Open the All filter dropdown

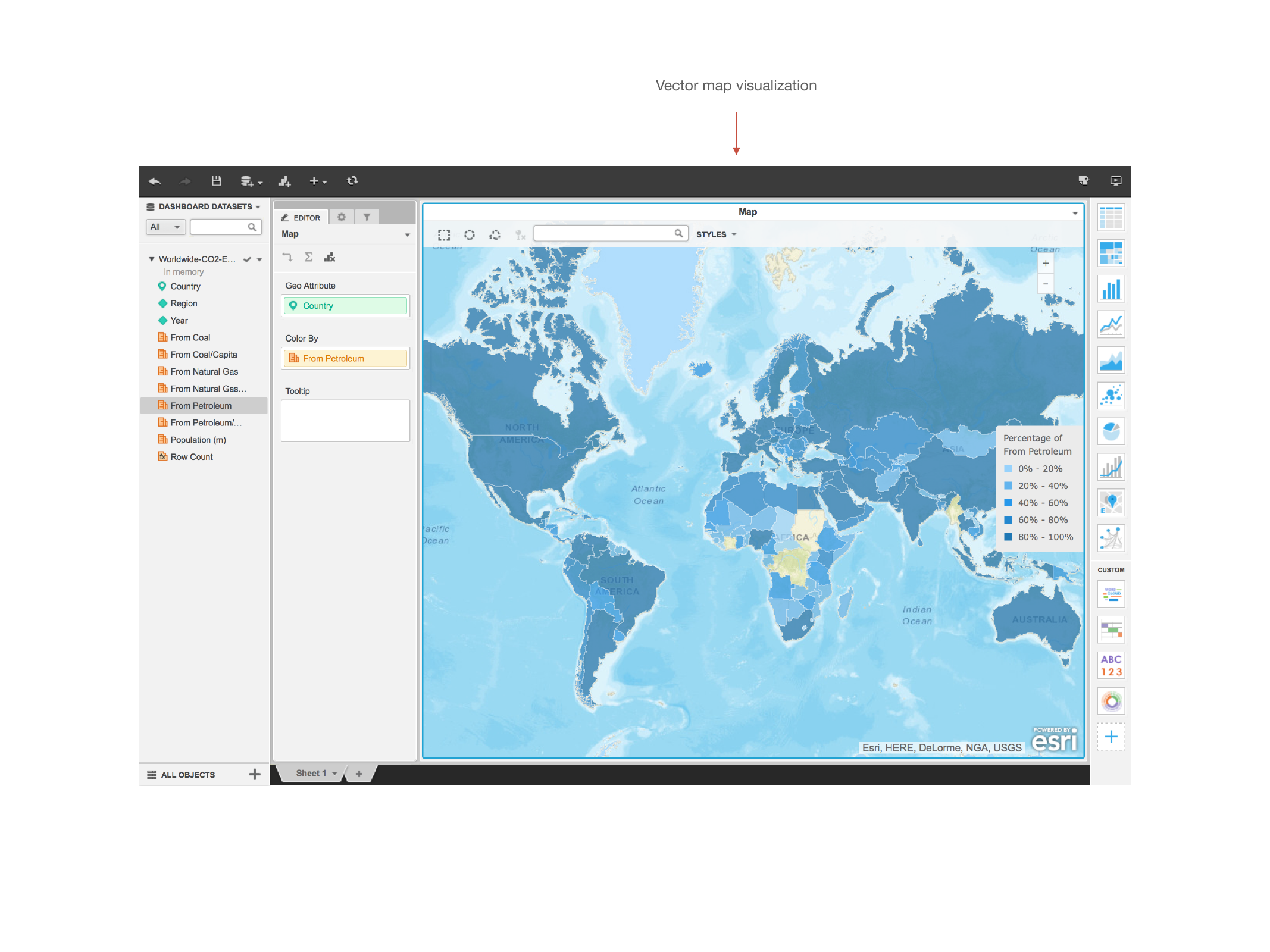point(165,227)
